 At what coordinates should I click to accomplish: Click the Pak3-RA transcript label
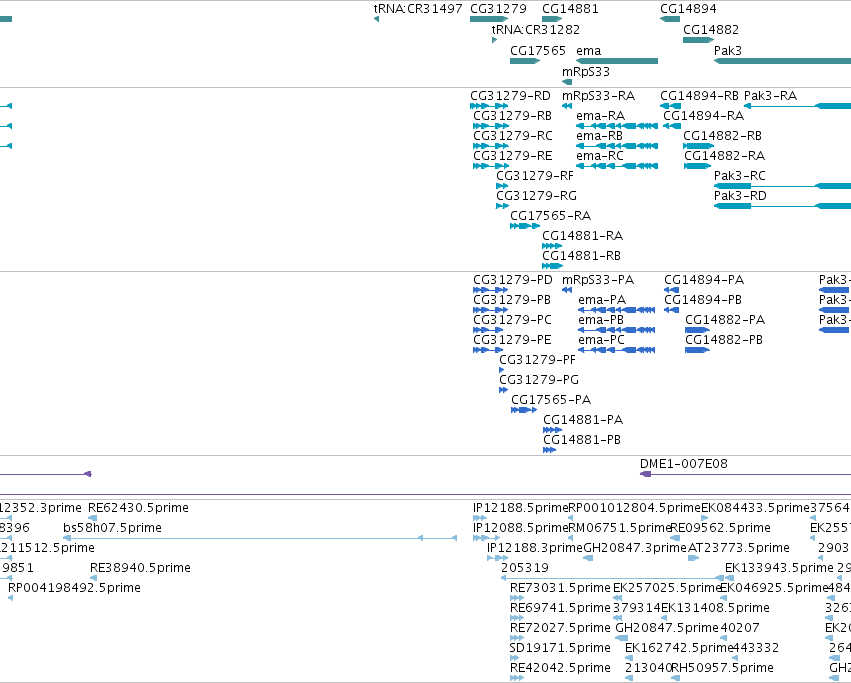770,96
